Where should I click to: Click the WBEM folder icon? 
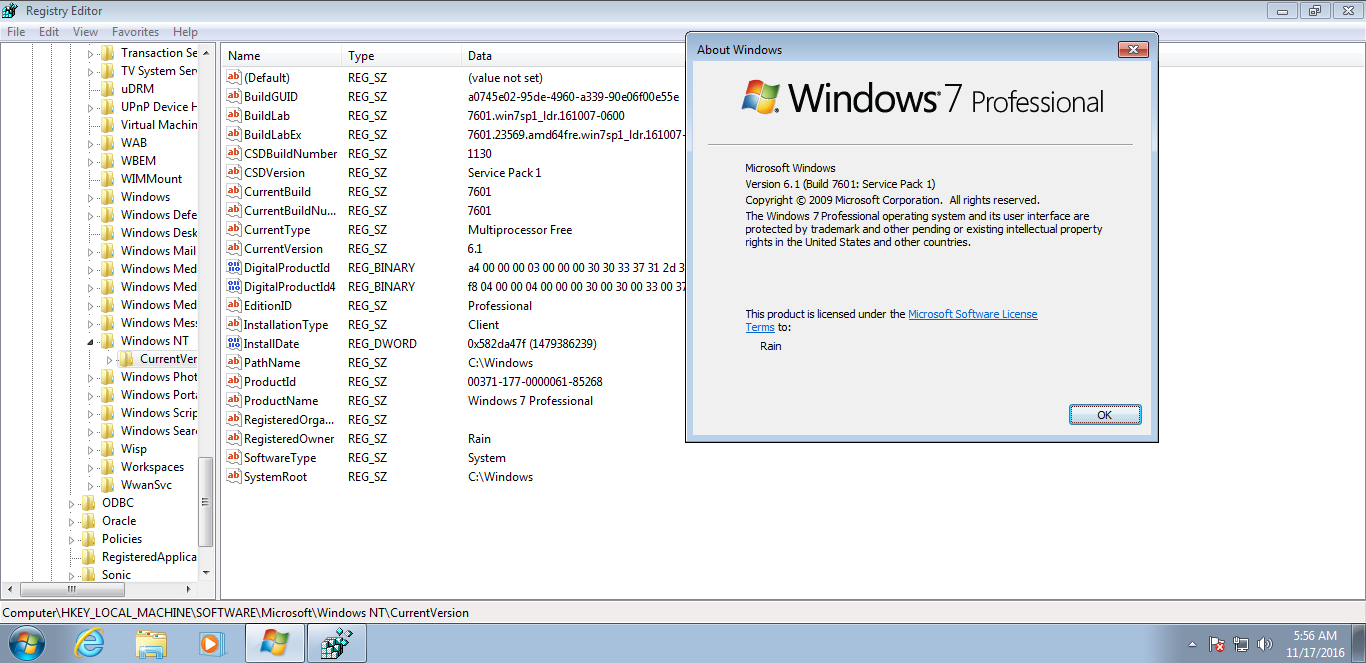108,161
